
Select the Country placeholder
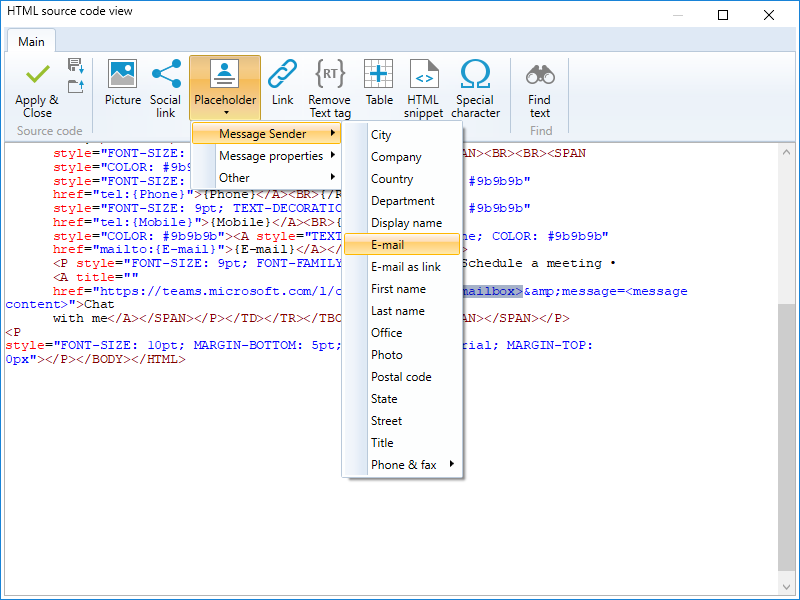tap(402, 179)
